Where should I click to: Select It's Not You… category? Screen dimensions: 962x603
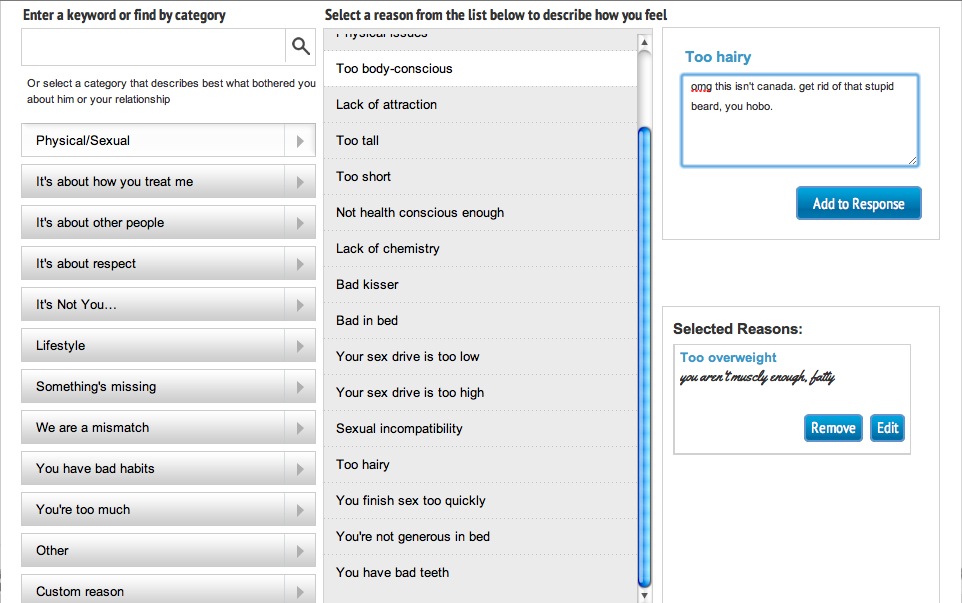pos(168,305)
